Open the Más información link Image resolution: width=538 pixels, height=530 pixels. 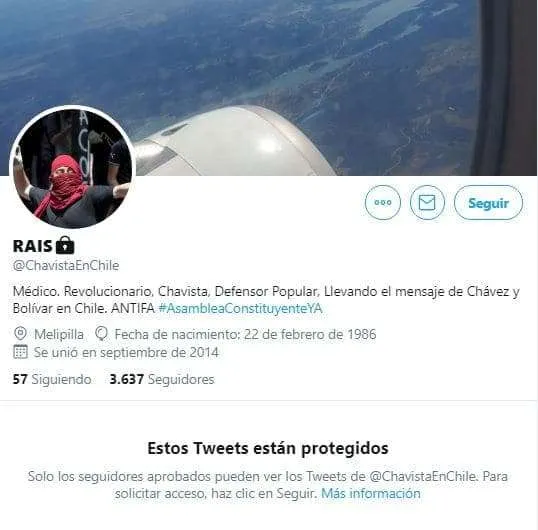click(371, 493)
